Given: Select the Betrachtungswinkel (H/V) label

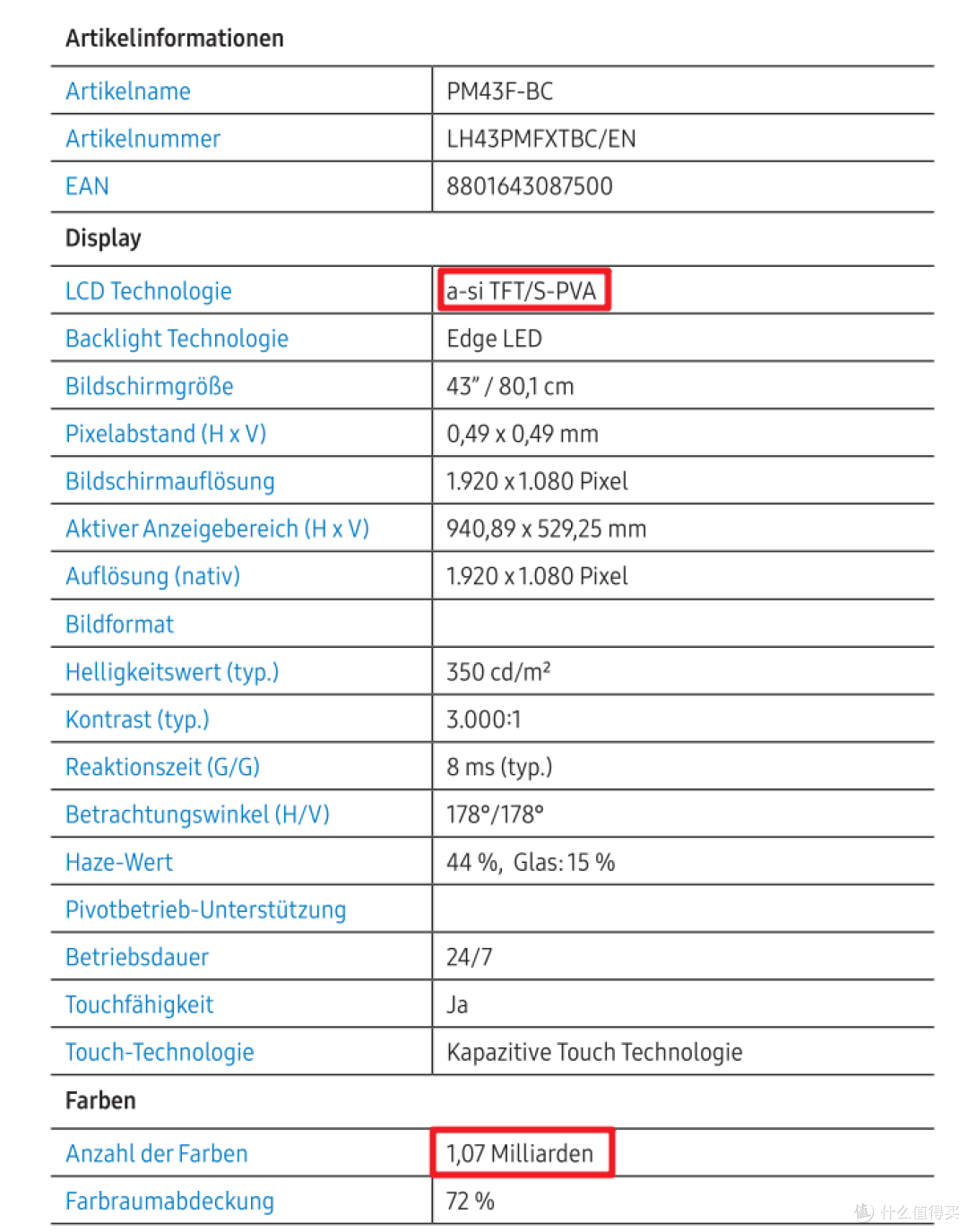Looking at the screenshot, I should pyautogui.click(x=197, y=814).
